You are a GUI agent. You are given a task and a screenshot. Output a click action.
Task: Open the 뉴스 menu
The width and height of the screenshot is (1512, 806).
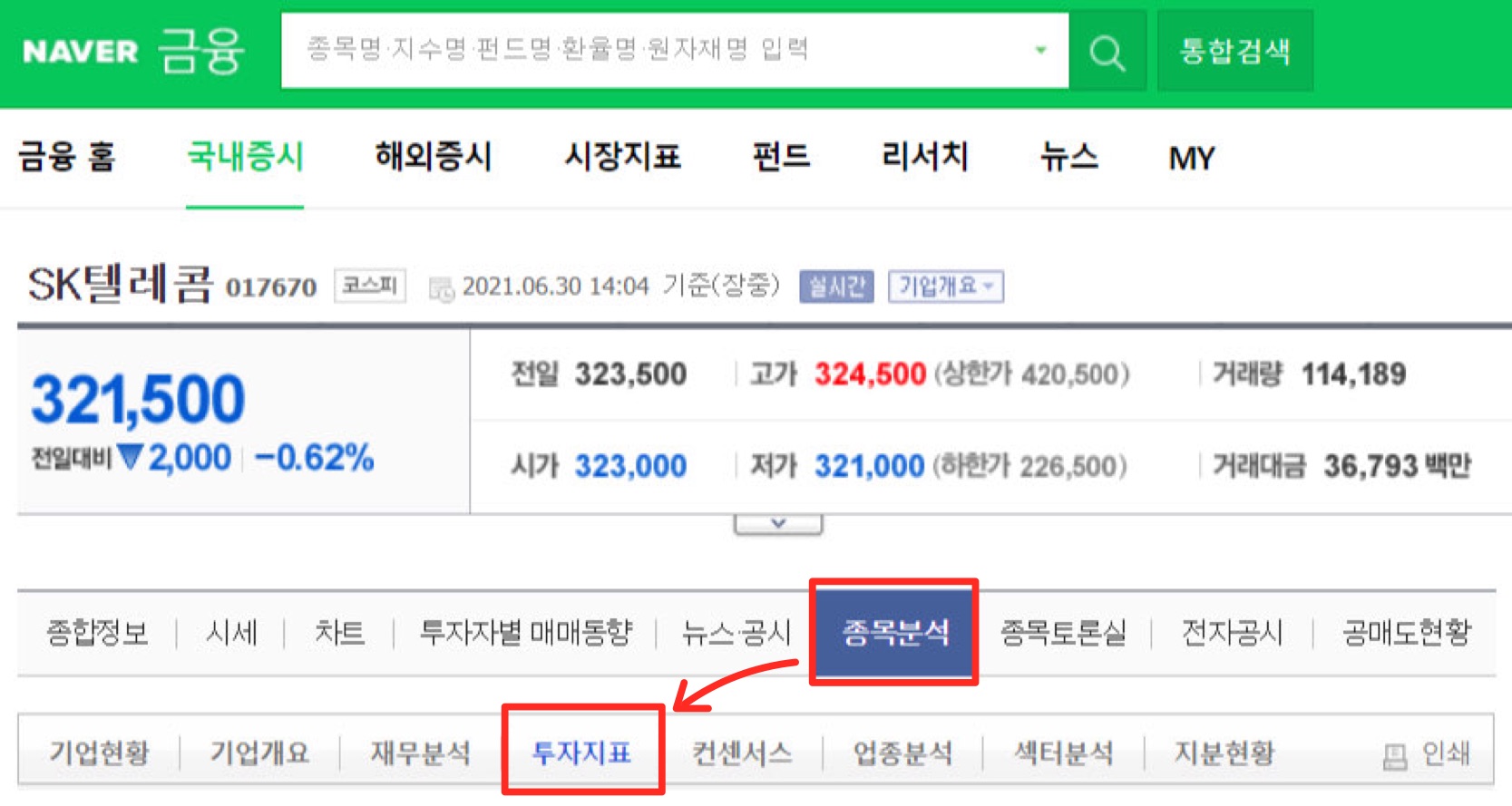[x=1068, y=157]
